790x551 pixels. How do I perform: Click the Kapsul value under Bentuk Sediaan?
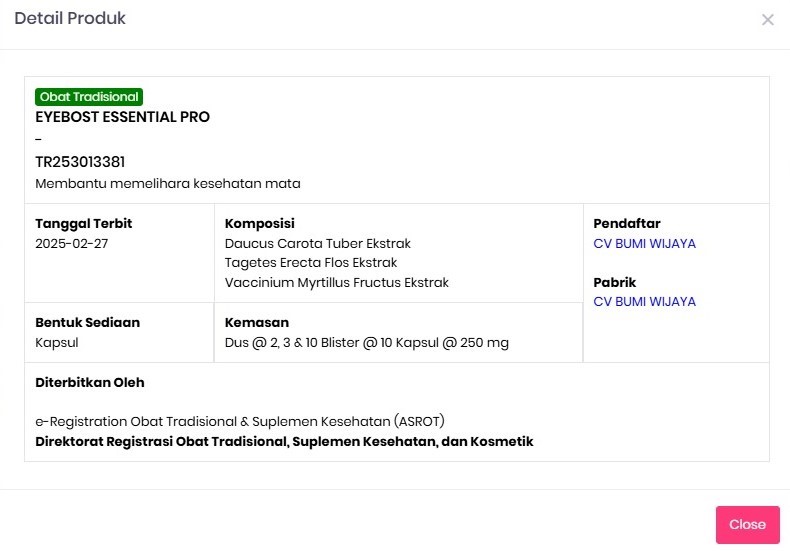[x=56, y=342]
